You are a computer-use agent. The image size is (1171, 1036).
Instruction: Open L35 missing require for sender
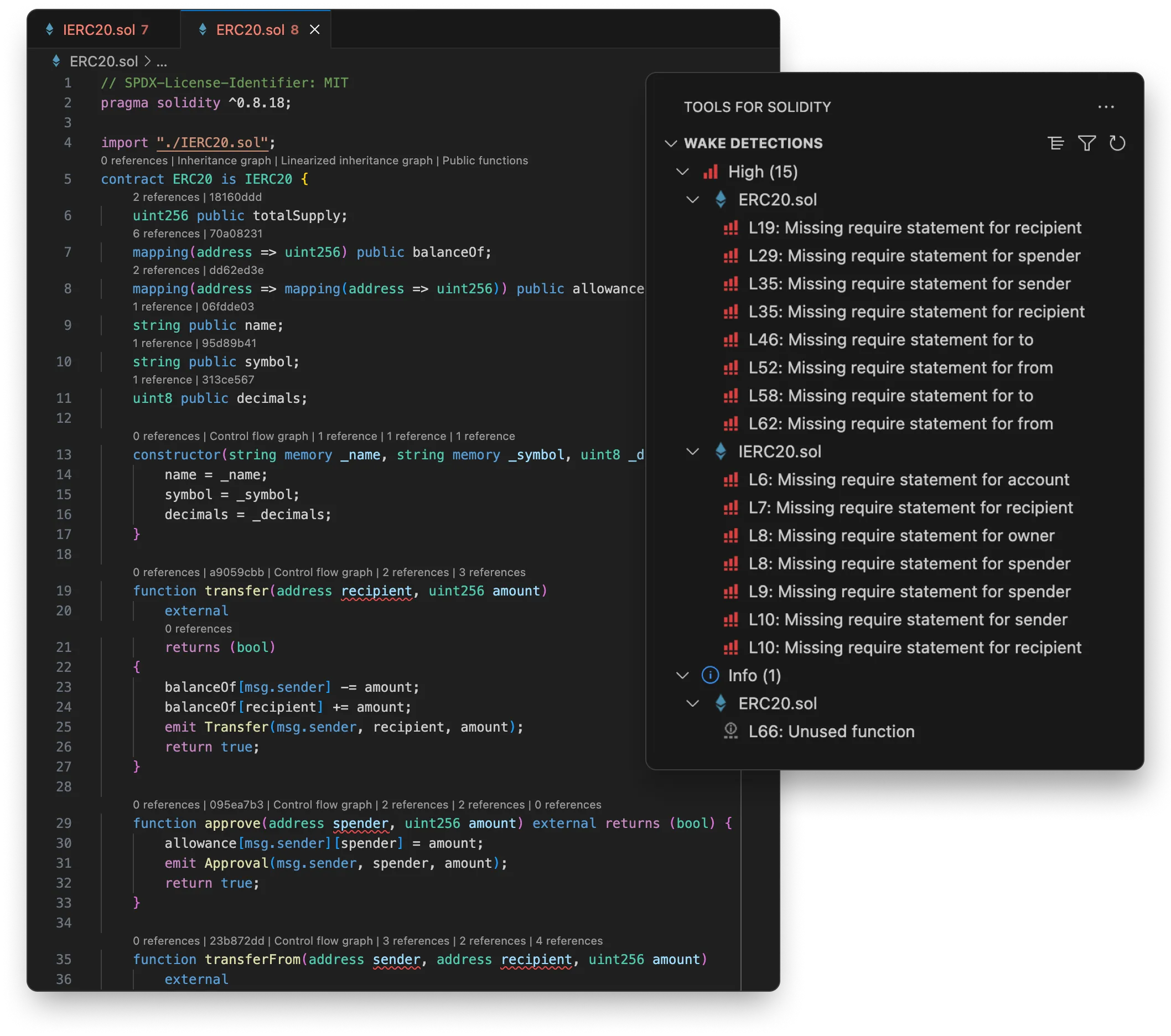coord(909,284)
